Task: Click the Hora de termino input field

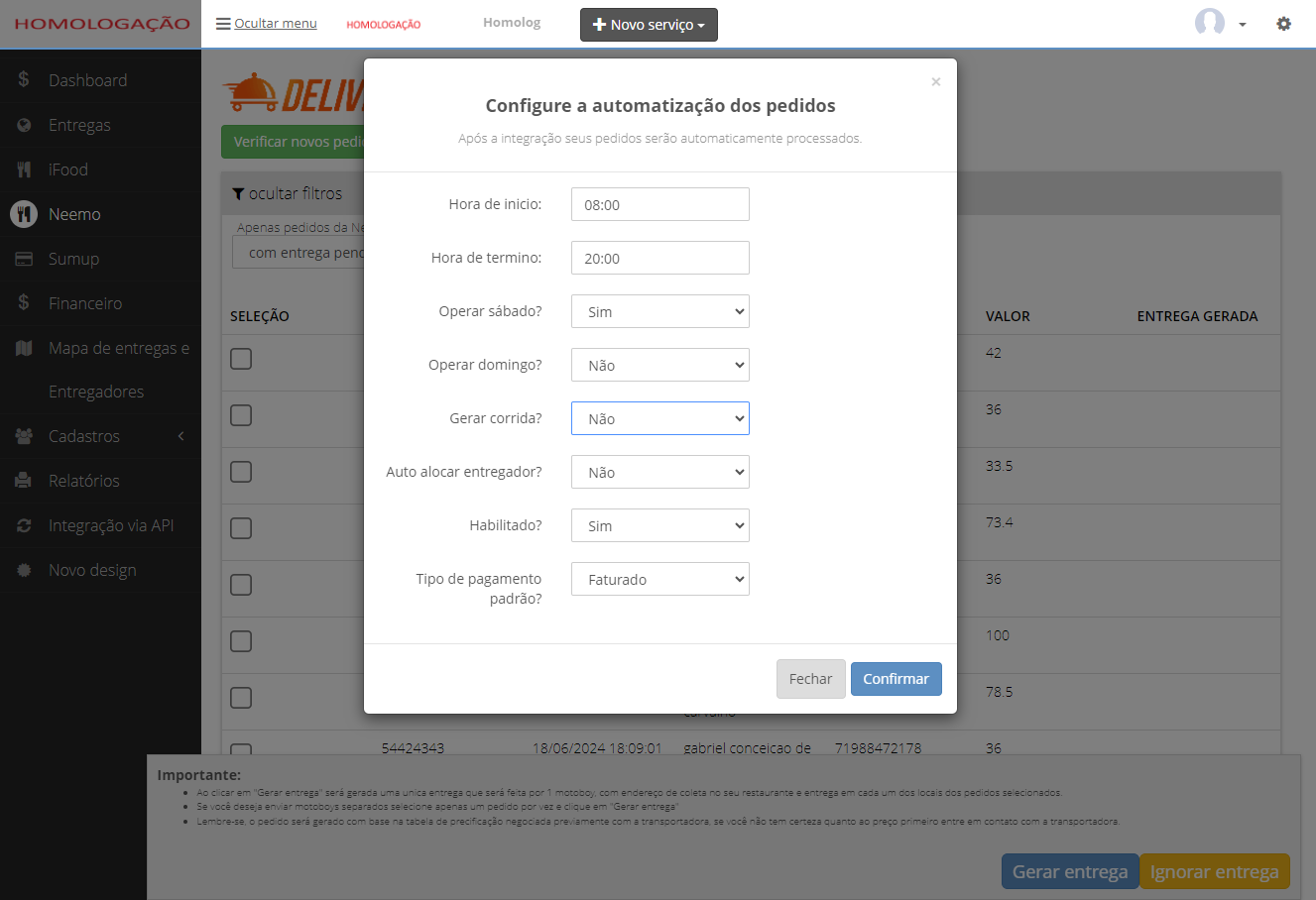Action: point(660,258)
